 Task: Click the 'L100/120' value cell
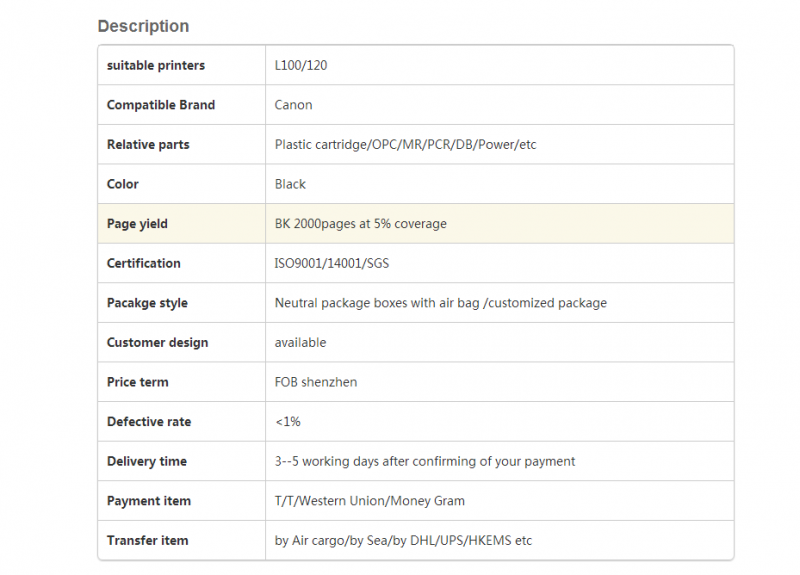click(499, 65)
